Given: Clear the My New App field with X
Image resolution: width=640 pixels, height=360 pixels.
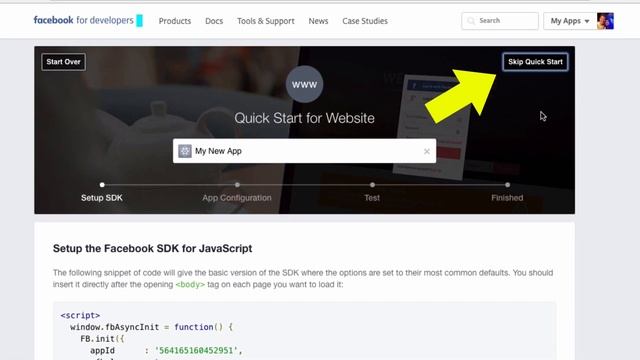Looking at the screenshot, I should tap(427, 151).
